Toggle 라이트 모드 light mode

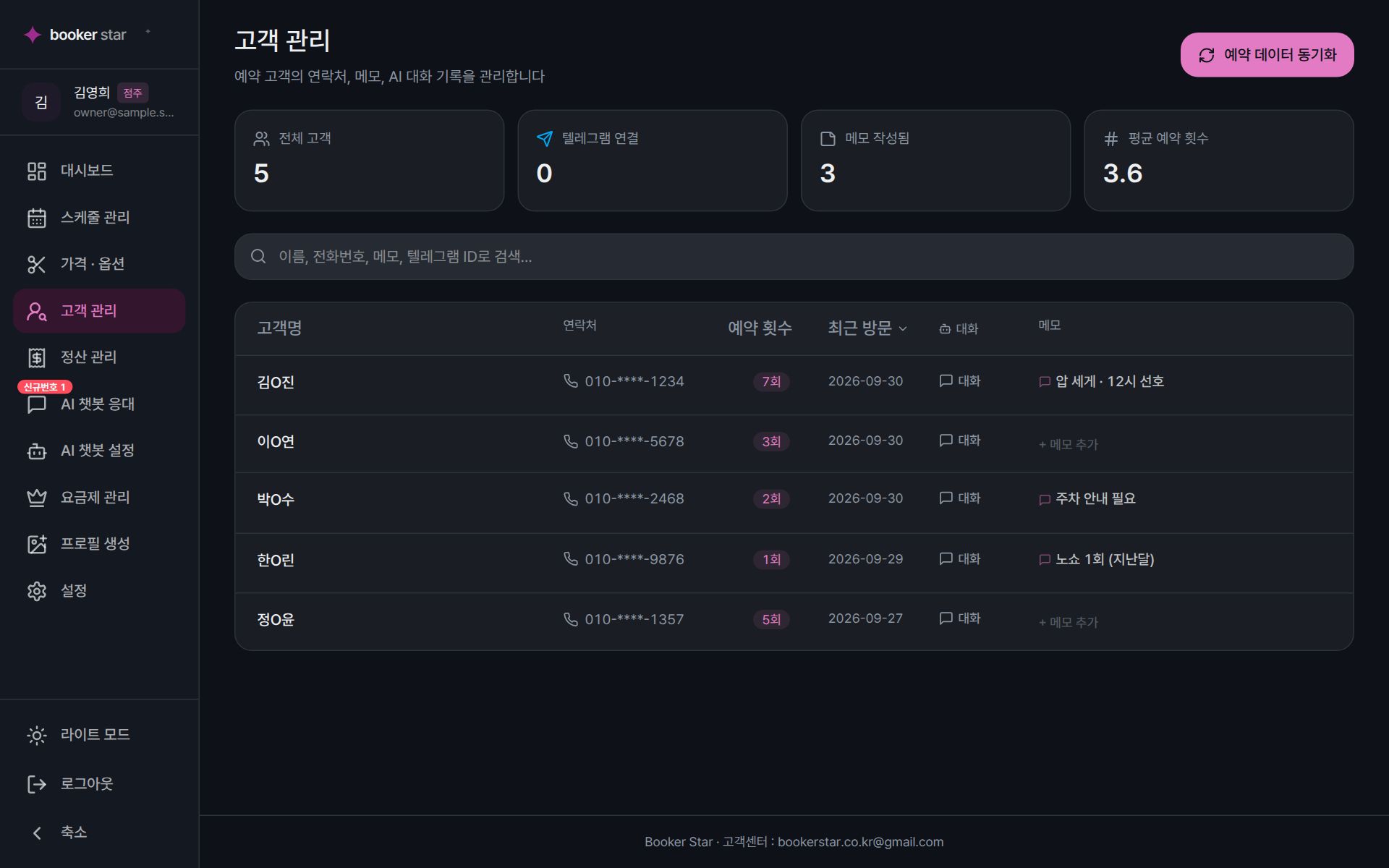point(99,735)
